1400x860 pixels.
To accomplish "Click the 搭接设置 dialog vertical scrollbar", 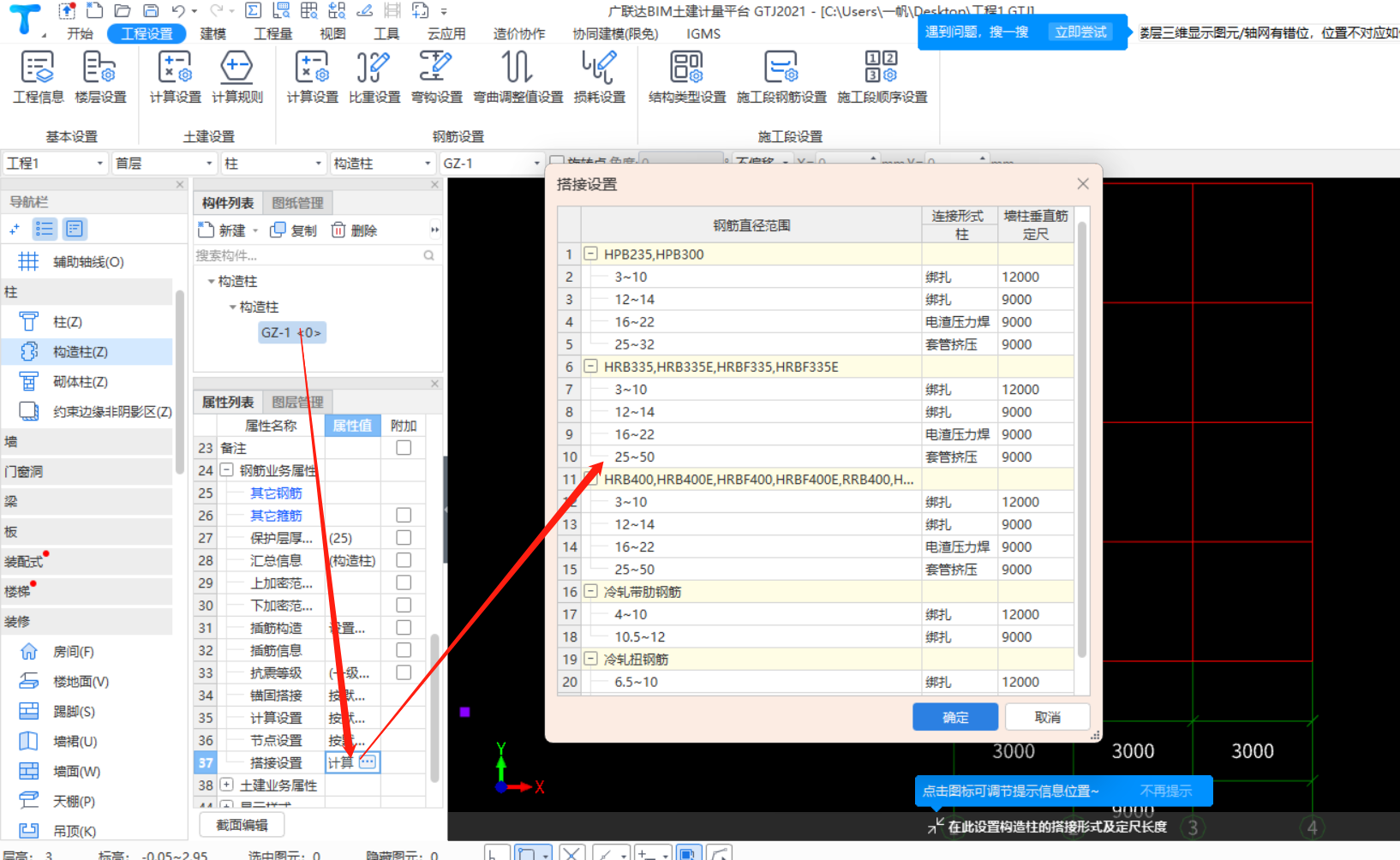I will tap(1082, 439).
